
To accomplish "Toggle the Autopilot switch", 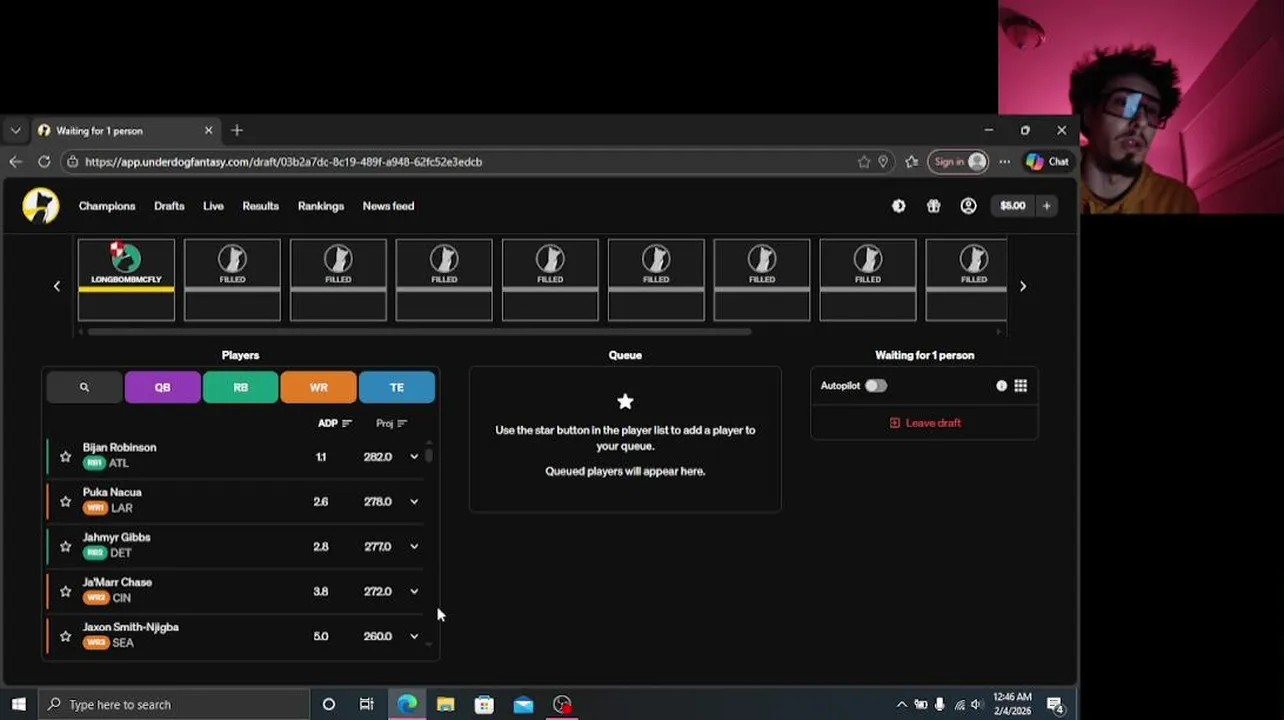I will click(875, 386).
